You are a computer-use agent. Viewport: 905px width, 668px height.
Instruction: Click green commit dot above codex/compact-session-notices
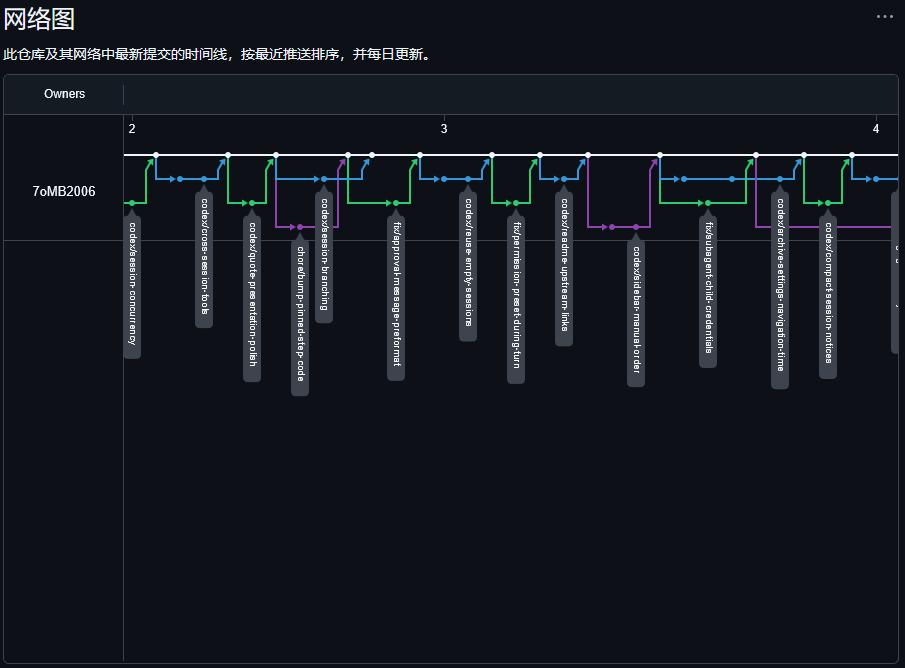(x=828, y=203)
